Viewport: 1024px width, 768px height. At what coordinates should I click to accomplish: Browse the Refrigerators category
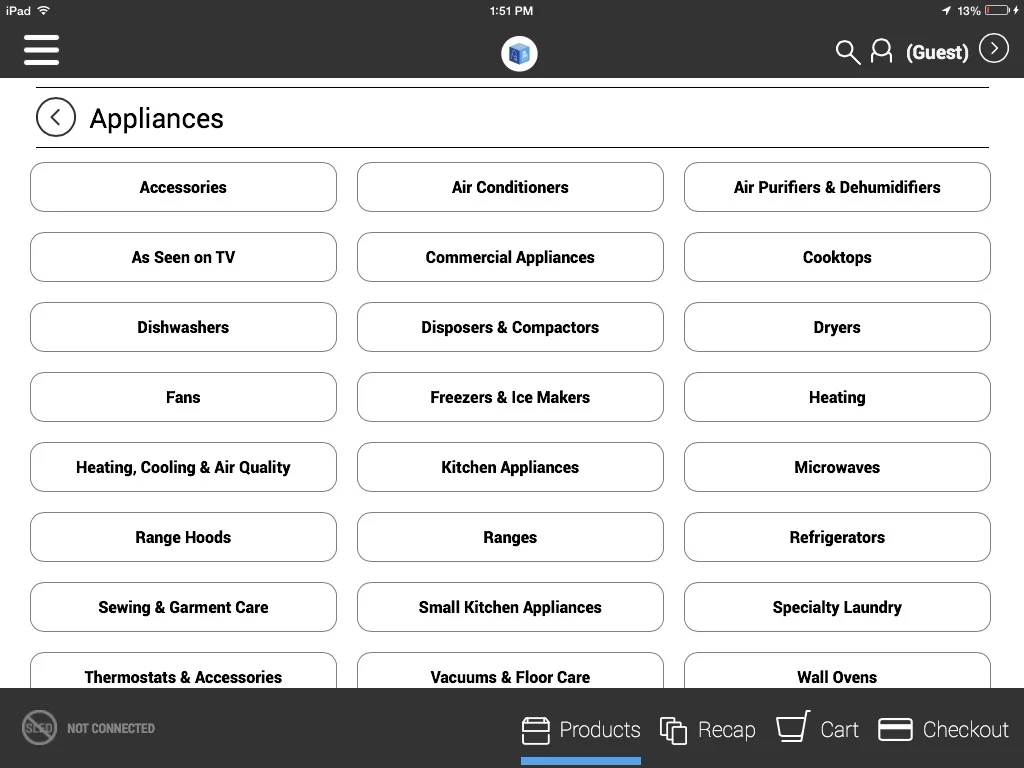click(x=837, y=537)
